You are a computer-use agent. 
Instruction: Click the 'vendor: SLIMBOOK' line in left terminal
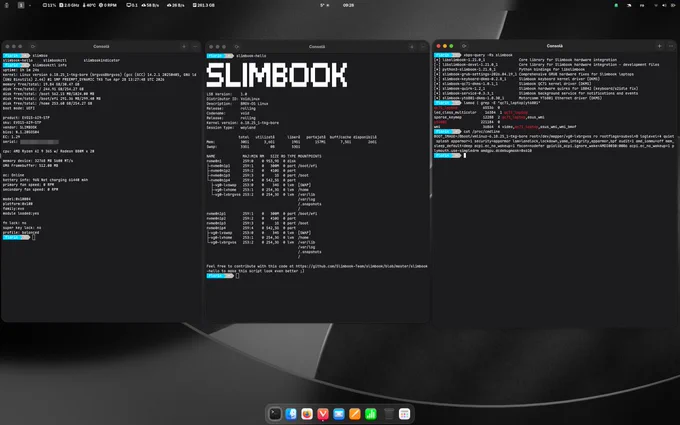[21, 128]
